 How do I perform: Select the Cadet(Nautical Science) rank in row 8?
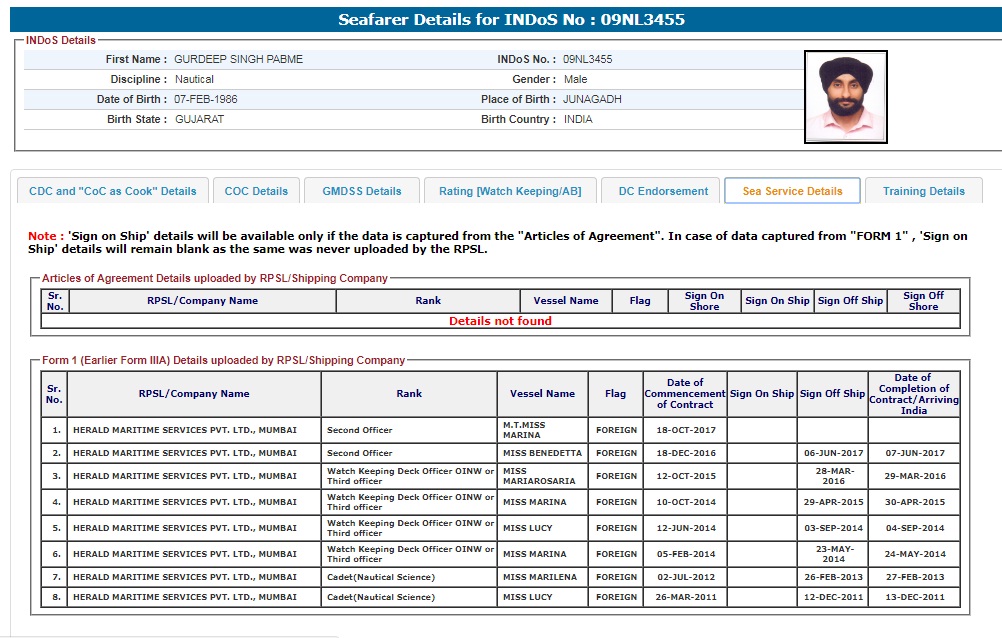(x=381, y=597)
